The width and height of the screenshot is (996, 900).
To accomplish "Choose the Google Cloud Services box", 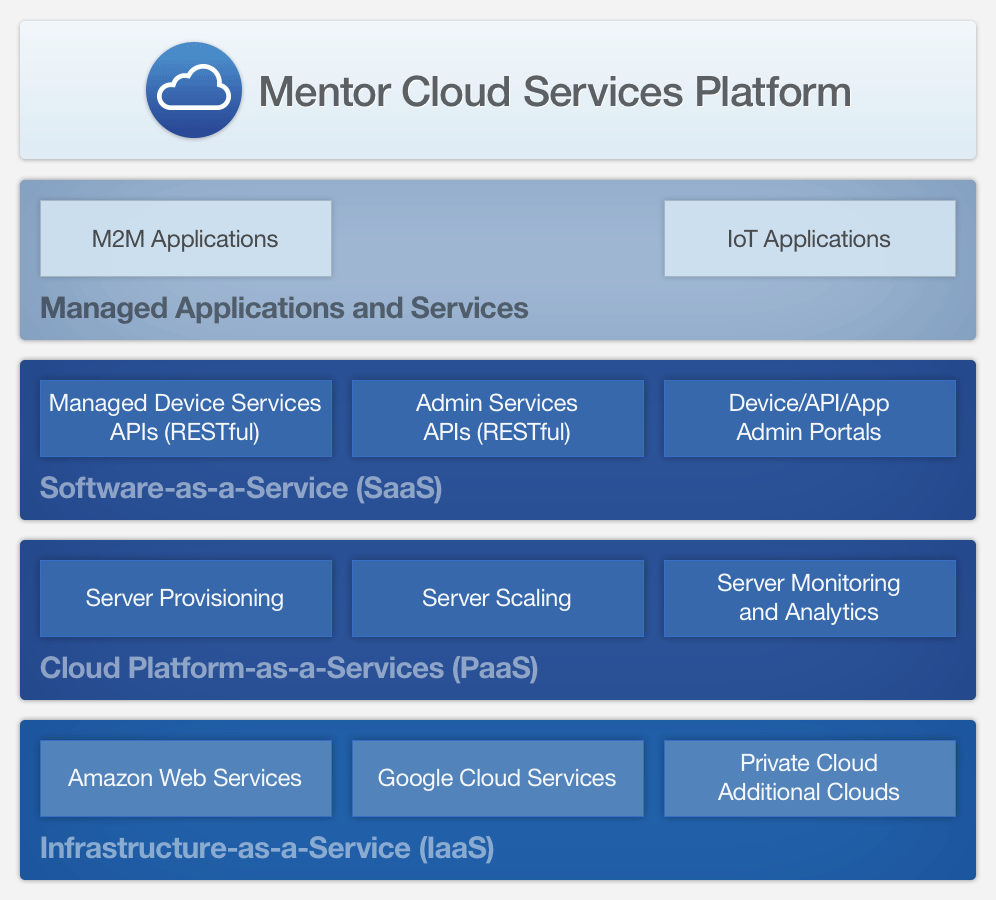I will [497, 778].
